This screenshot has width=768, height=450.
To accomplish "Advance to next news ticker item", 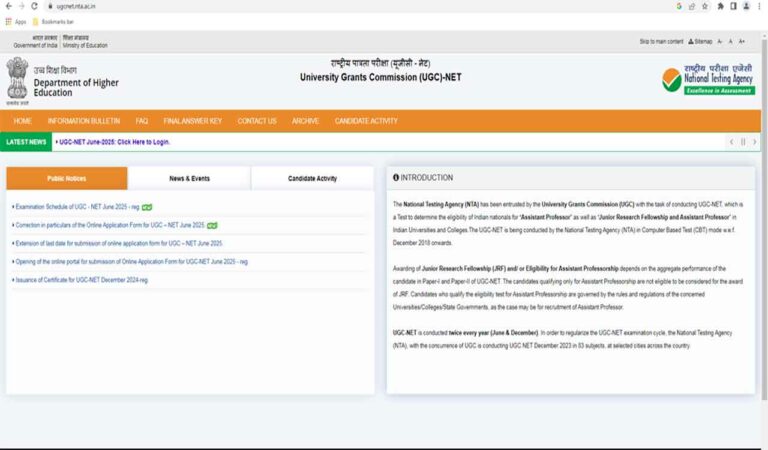I will coord(754,142).
